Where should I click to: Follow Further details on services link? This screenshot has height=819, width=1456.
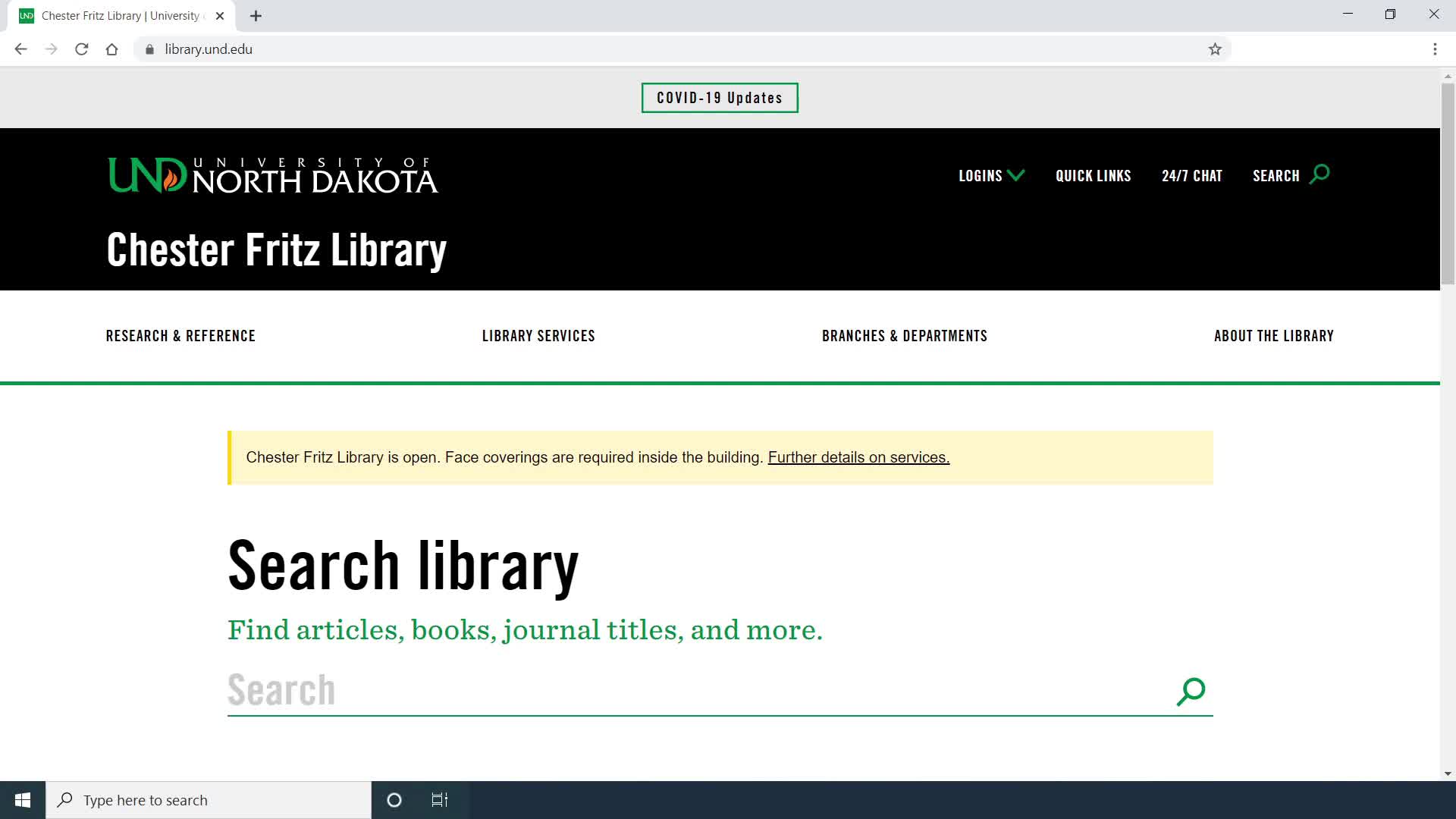[x=858, y=457]
